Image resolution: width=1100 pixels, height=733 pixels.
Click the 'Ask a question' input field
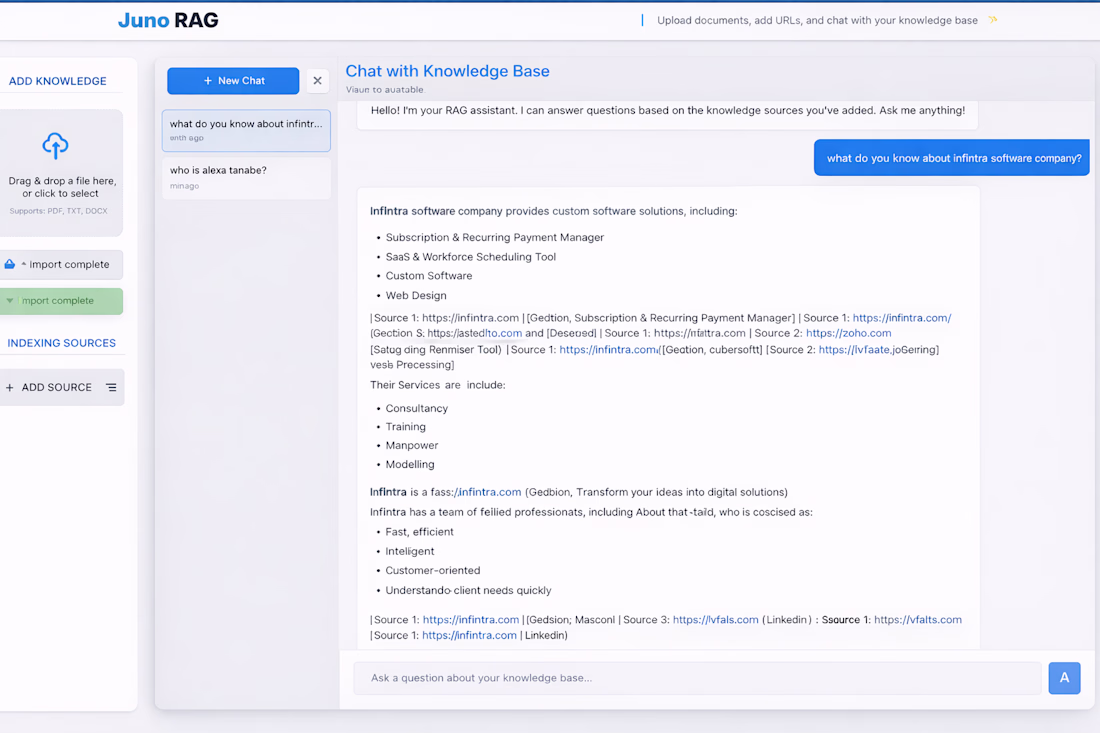tap(696, 678)
